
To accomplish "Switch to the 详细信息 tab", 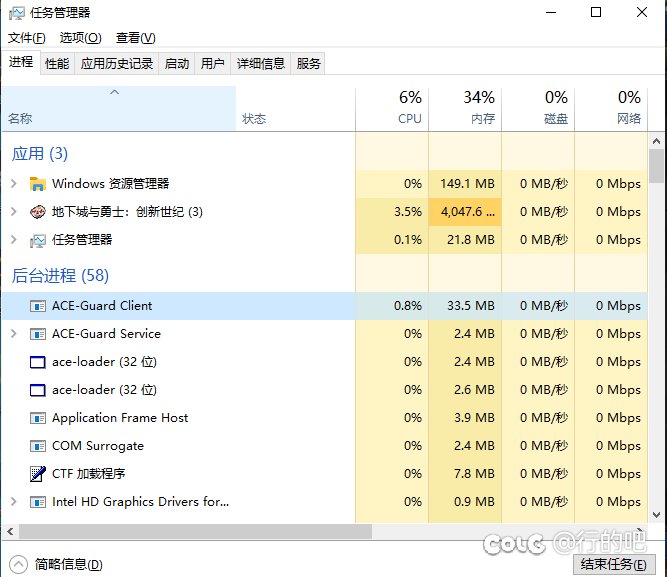I will [x=260, y=63].
